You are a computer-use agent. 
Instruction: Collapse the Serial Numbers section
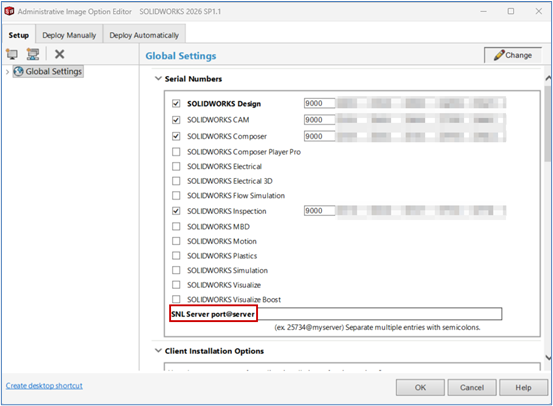(x=158, y=78)
